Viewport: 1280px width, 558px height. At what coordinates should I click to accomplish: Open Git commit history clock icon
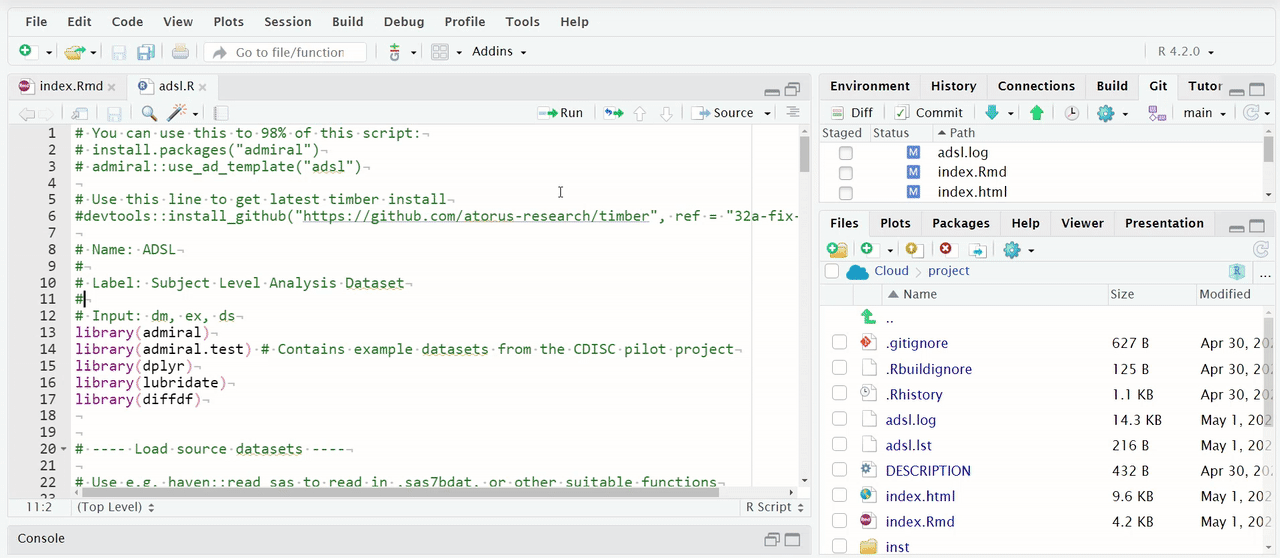[x=1071, y=113]
